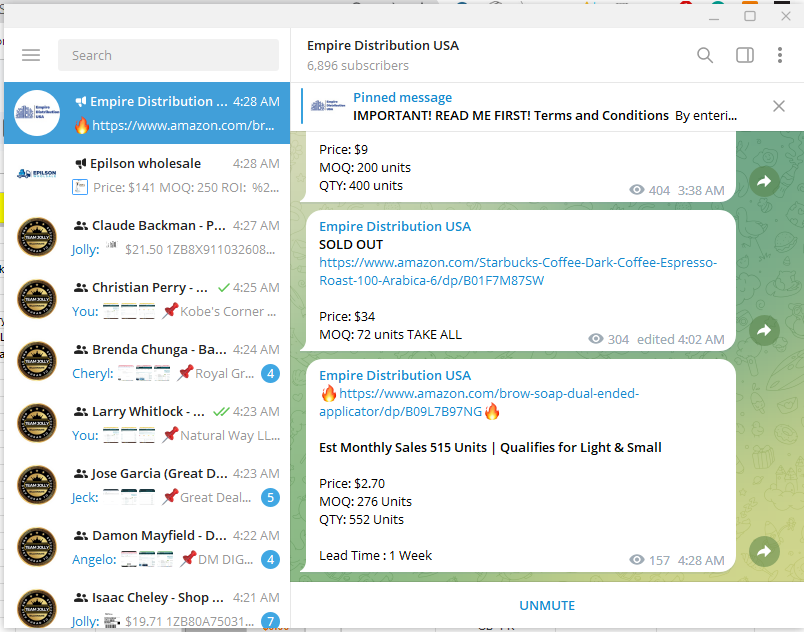This screenshot has height=632, width=804.
Task: Click pin emoji in Christian Perry preview
Action: click(x=170, y=311)
